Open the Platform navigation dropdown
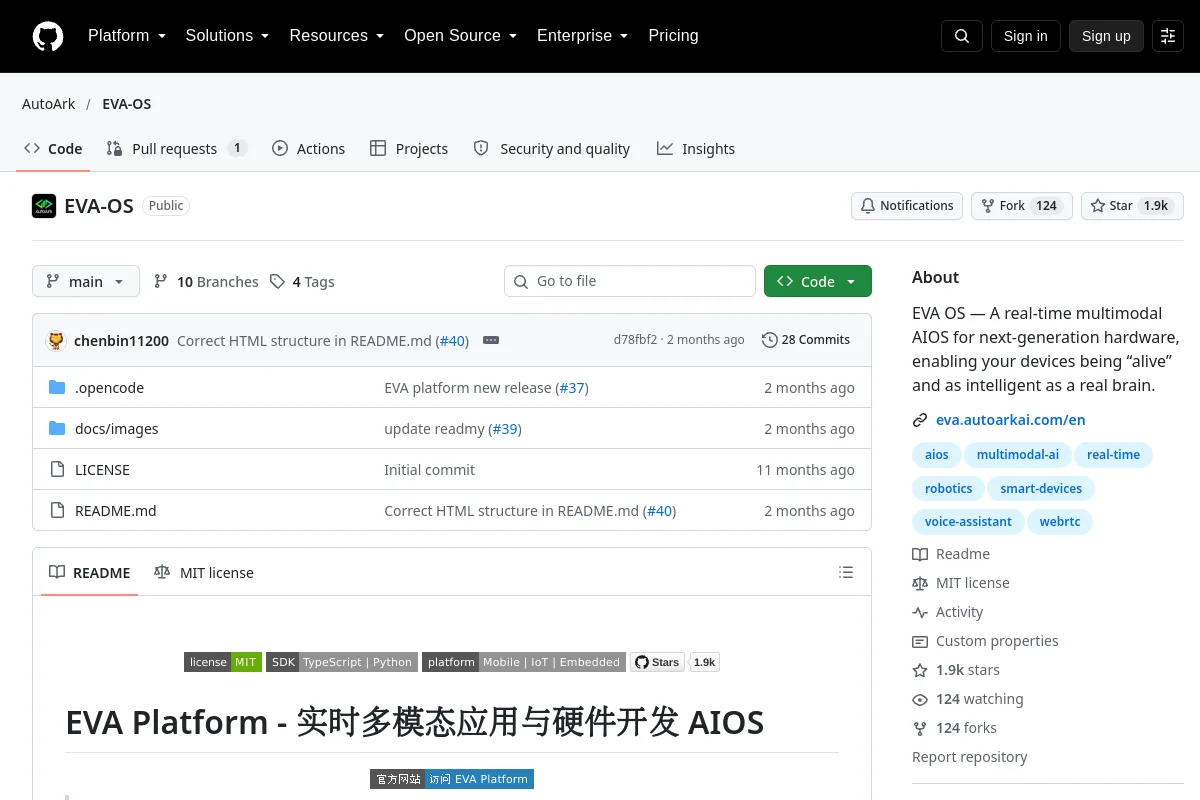The width and height of the screenshot is (1200, 800). pos(126,36)
